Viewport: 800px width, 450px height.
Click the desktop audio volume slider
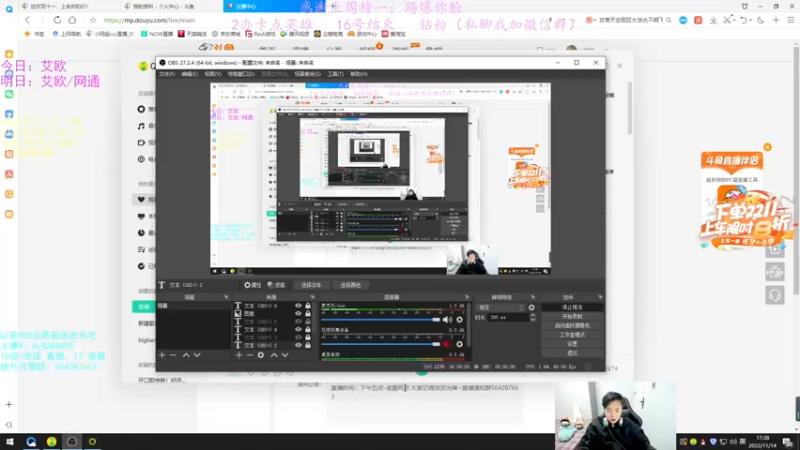click(x=380, y=320)
